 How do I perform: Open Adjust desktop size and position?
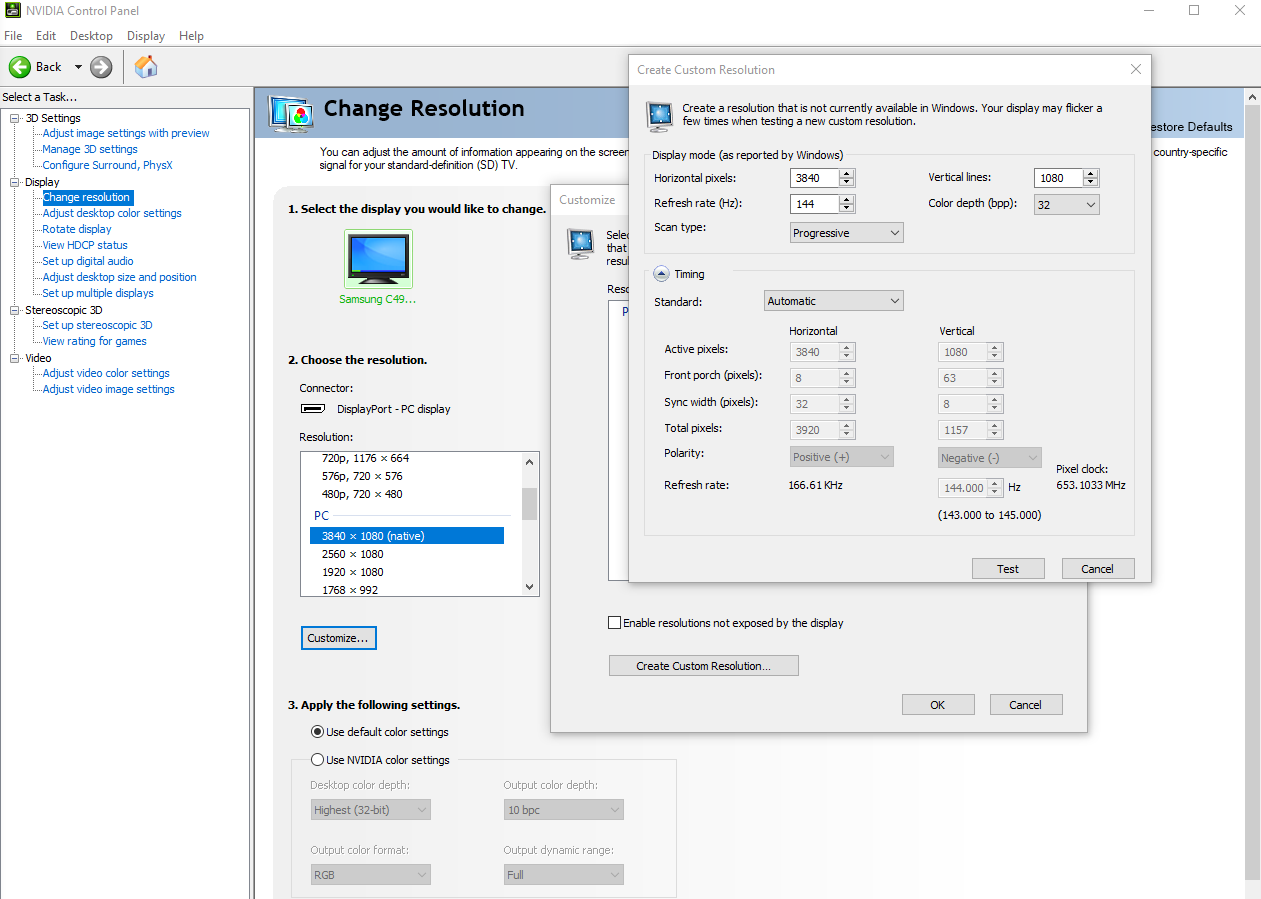pos(119,277)
